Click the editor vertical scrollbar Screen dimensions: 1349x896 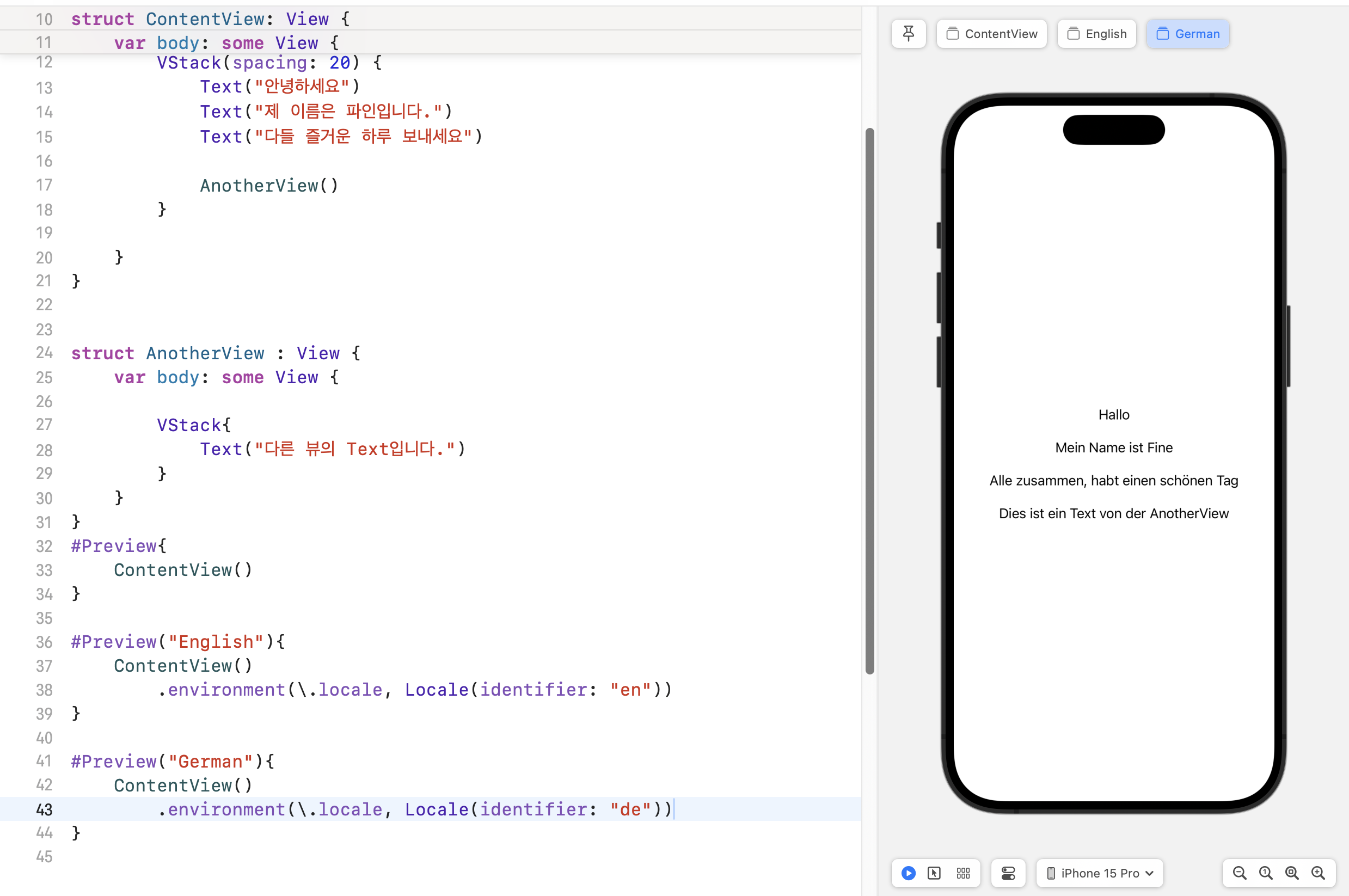click(869, 401)
